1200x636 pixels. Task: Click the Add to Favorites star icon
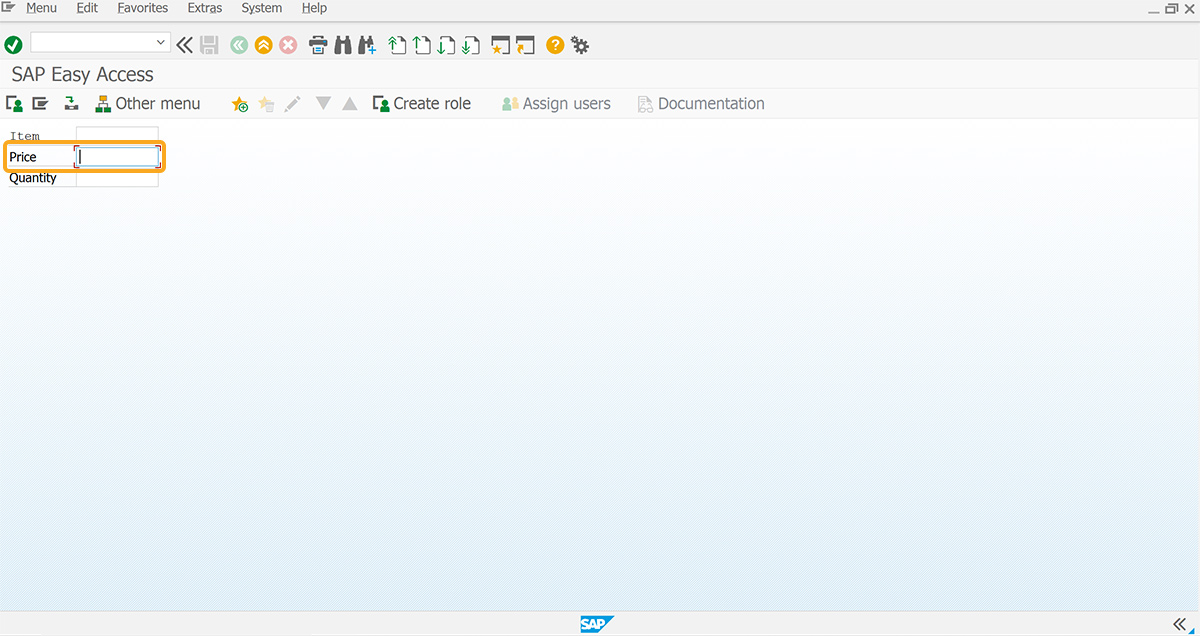240,104
